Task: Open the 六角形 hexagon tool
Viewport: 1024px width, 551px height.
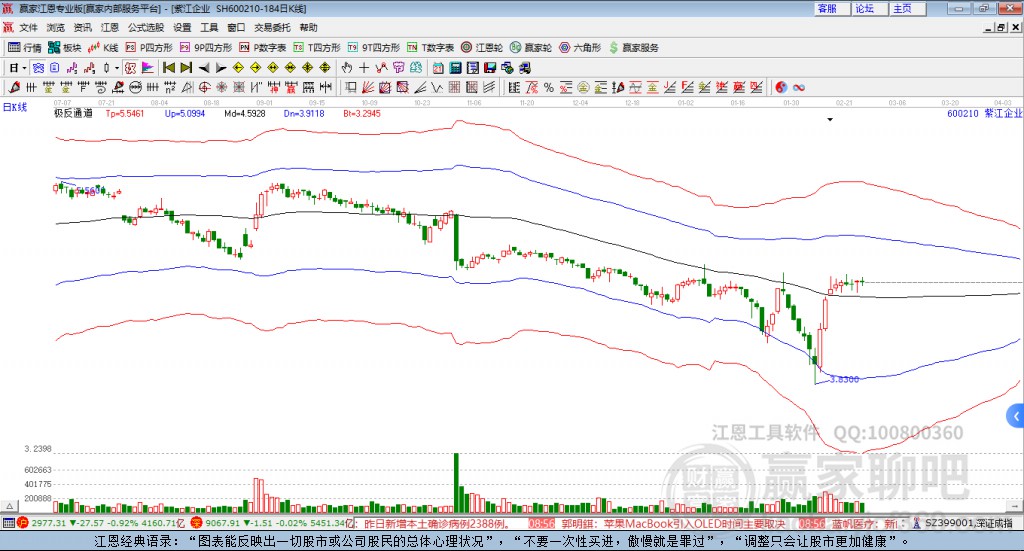Action: click(580, 48)
